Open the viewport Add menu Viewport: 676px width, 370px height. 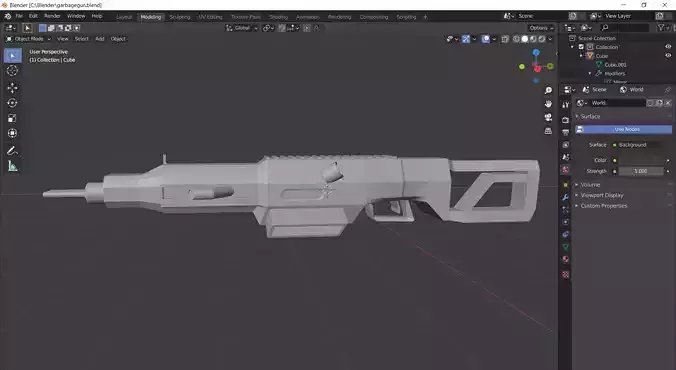pos(100,39)
